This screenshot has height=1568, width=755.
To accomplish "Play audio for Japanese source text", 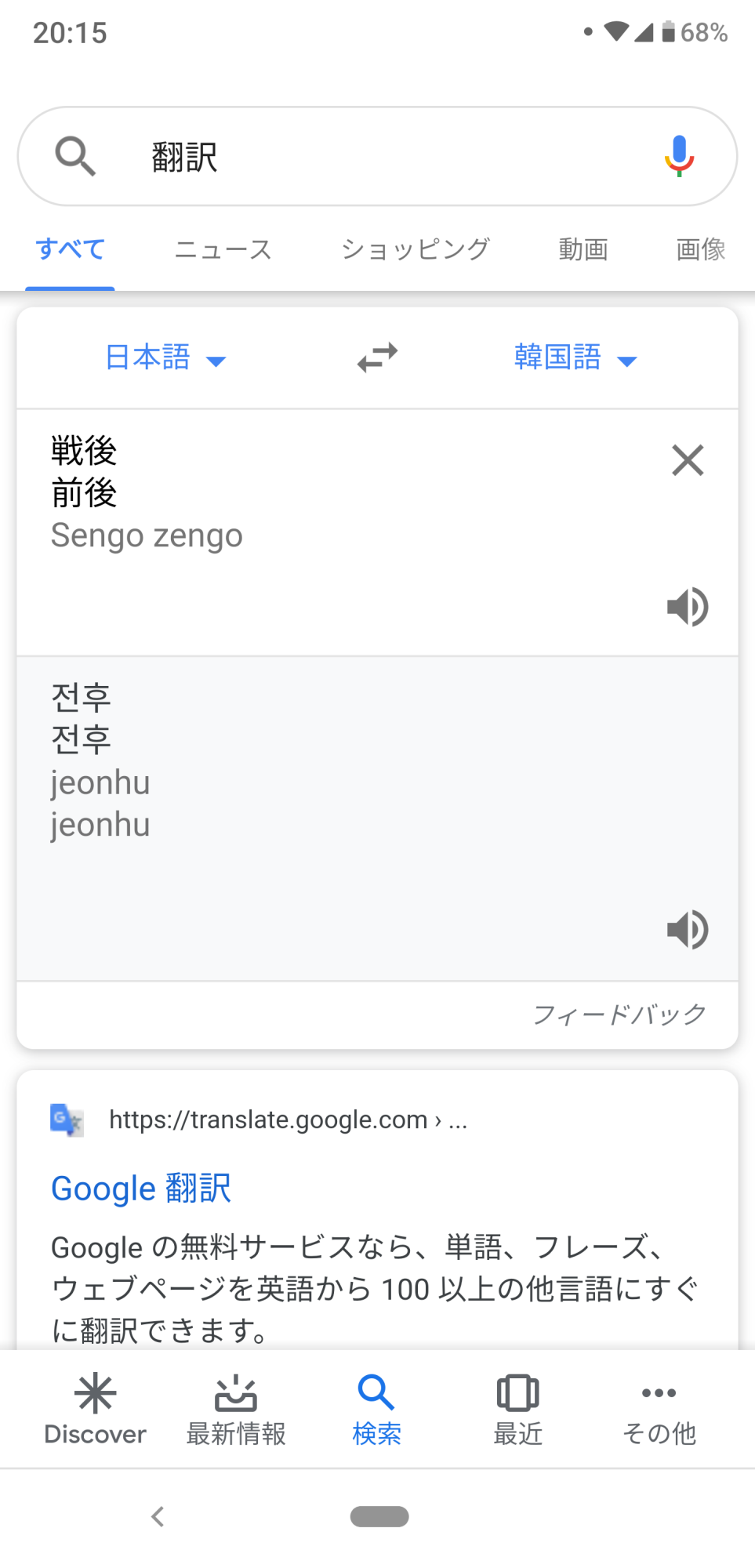I will (x=688, y=607).
